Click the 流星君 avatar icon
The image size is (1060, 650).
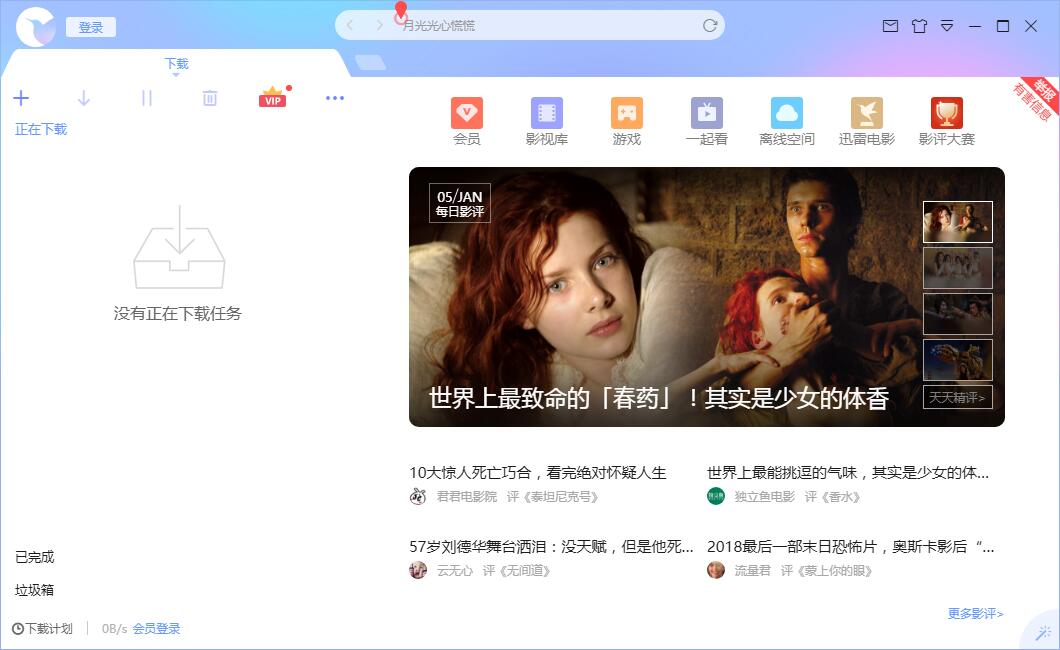716,570
